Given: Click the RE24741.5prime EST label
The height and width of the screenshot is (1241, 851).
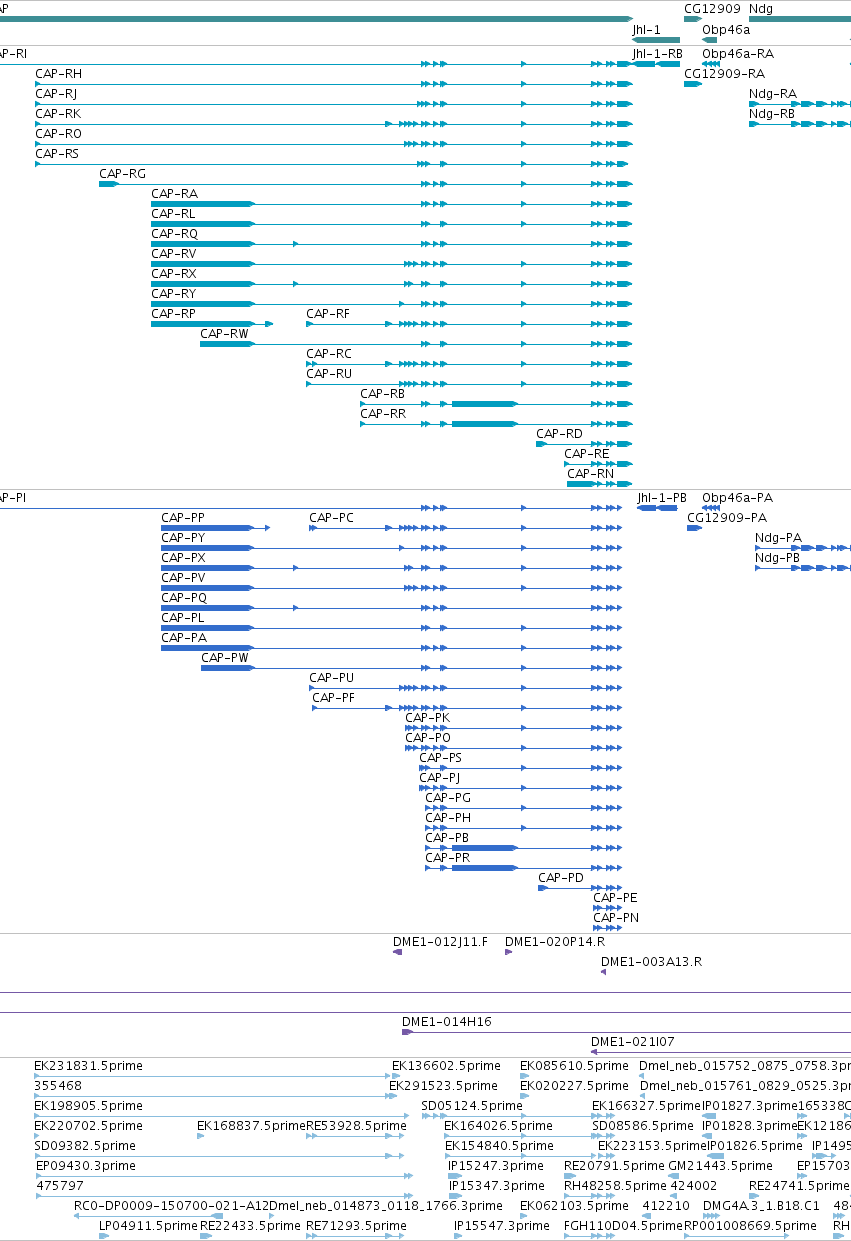Looking at the screenshot, I should (800, 1186).
